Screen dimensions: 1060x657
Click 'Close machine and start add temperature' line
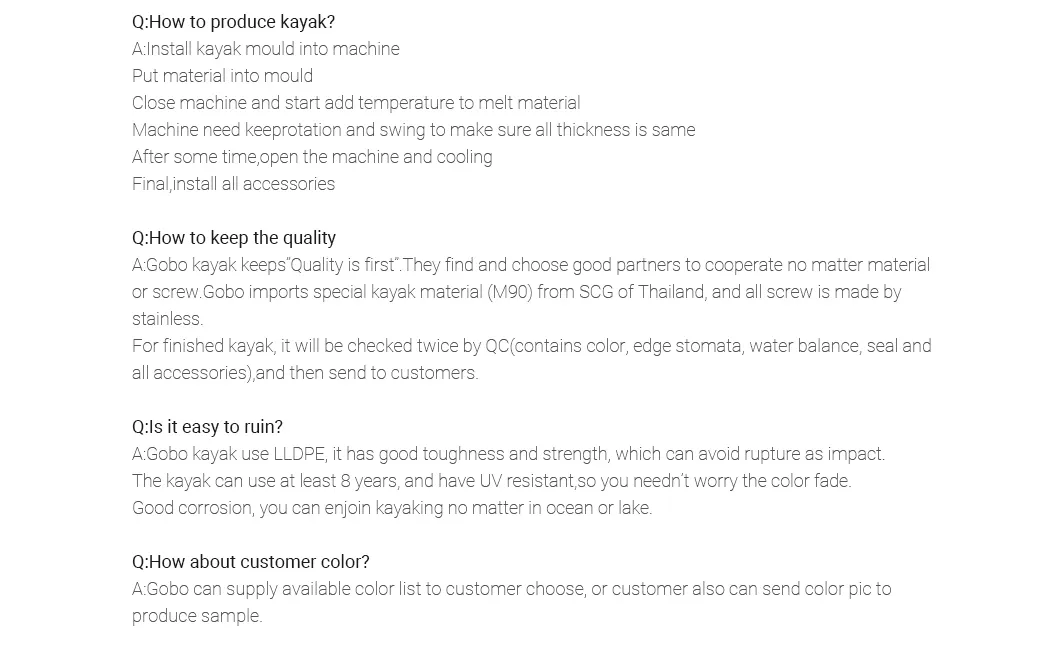[356, 103]
